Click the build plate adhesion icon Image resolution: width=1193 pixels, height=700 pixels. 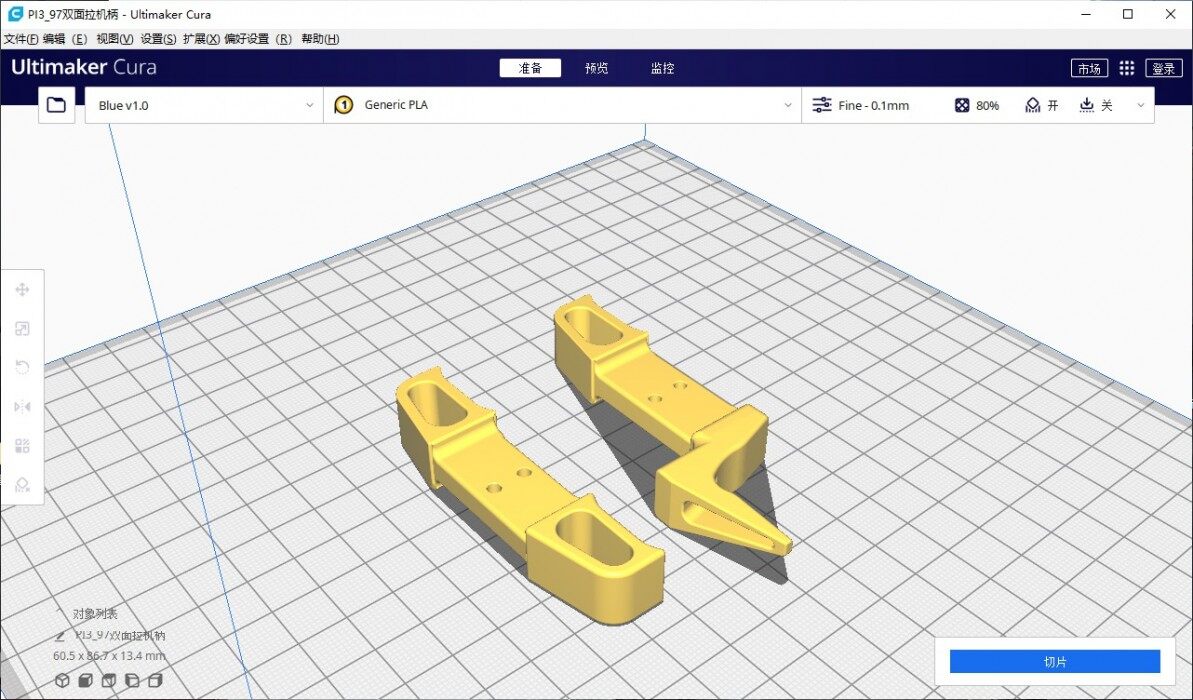1086,105
